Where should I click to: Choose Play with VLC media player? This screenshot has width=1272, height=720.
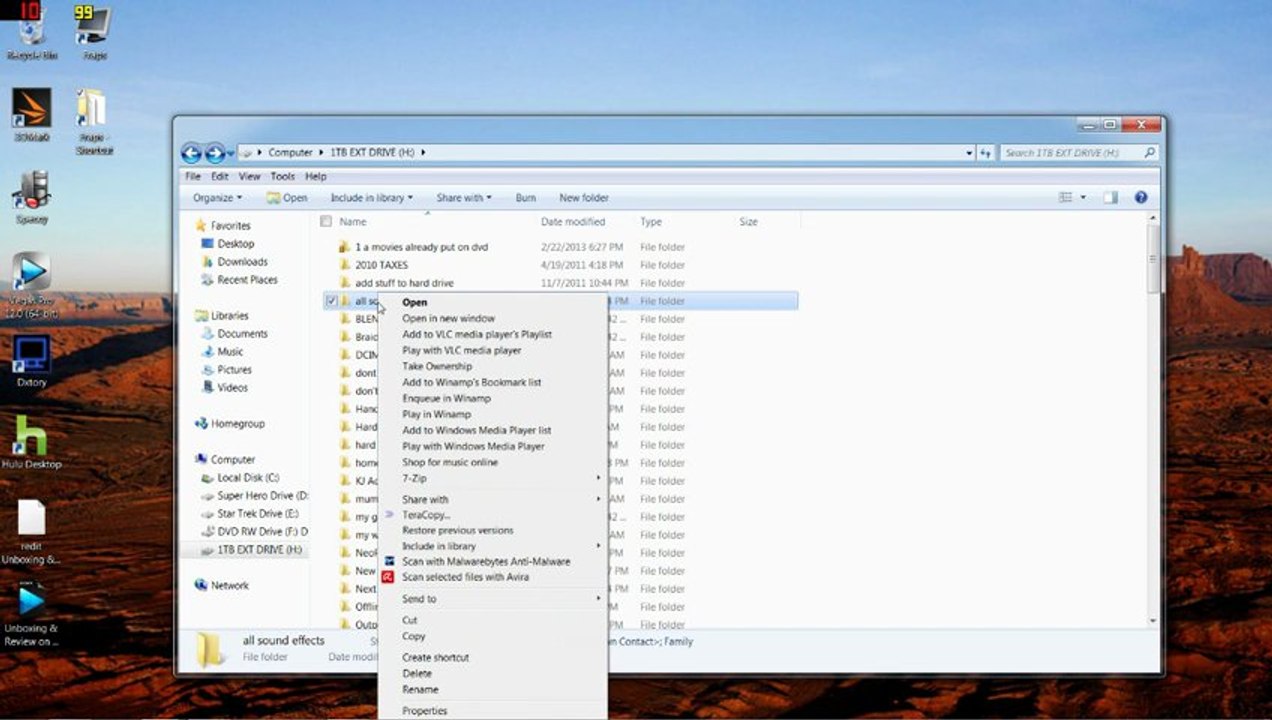click(x=461, y=350)
